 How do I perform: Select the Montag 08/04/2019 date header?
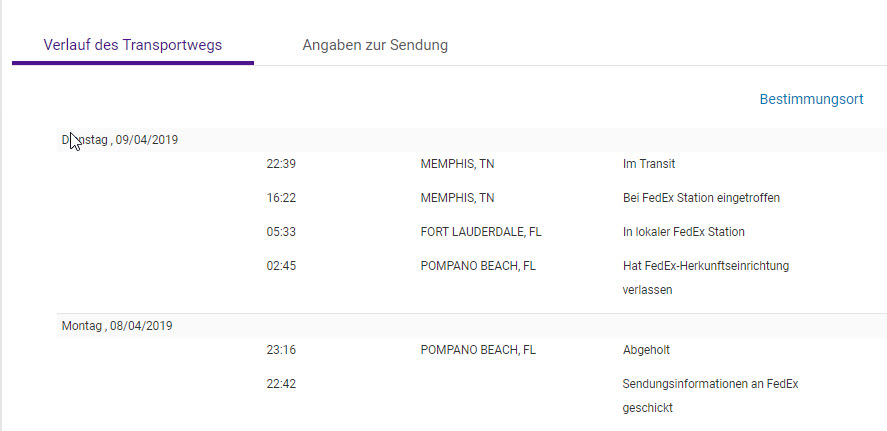pos(118,326)
